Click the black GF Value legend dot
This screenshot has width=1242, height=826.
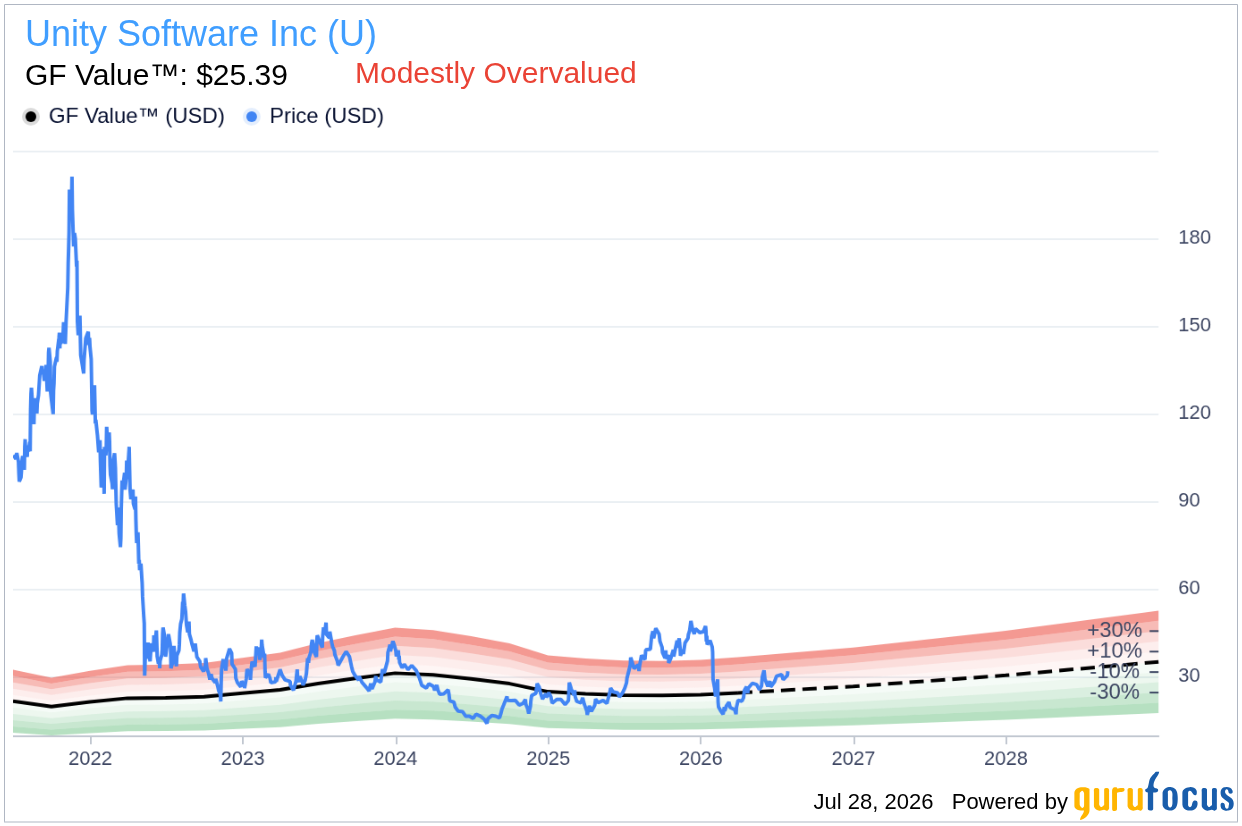coord(31,117)
